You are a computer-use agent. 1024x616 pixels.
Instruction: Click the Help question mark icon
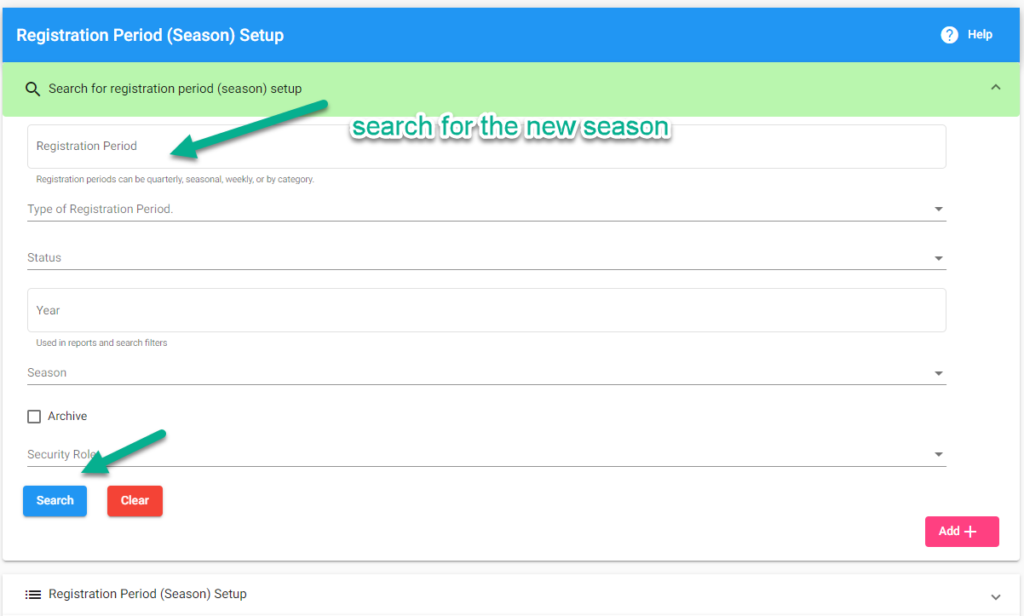949,35
